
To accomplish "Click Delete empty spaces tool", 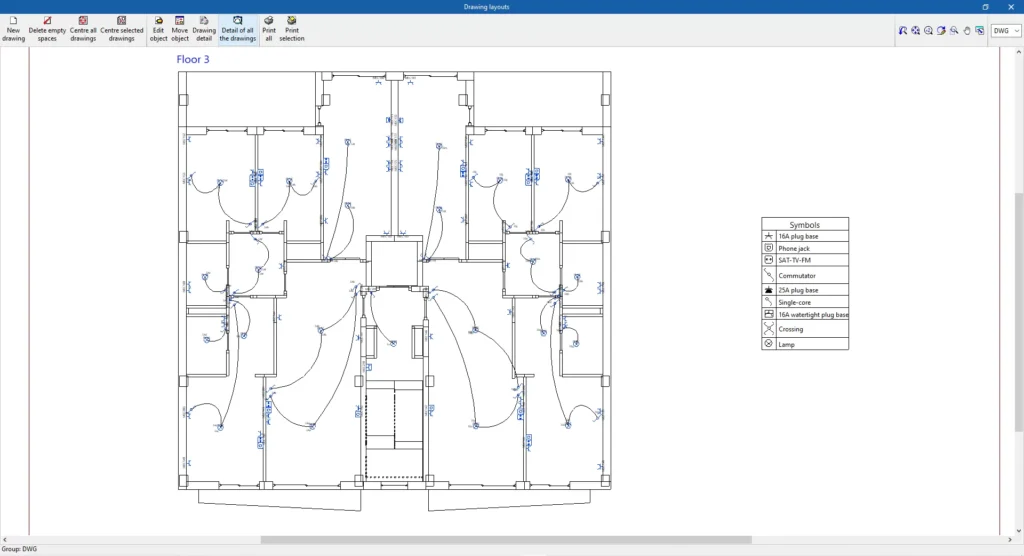I will (47, 29).
